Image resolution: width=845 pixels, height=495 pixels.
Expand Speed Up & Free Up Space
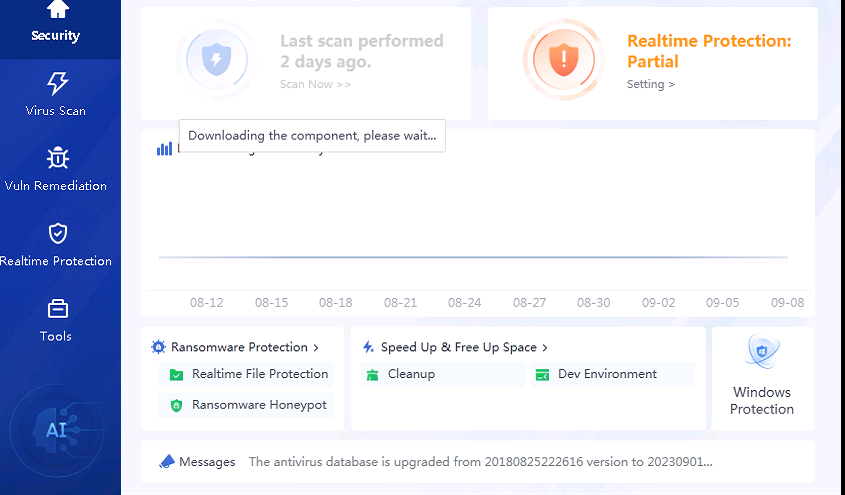(x=460, y=347)
